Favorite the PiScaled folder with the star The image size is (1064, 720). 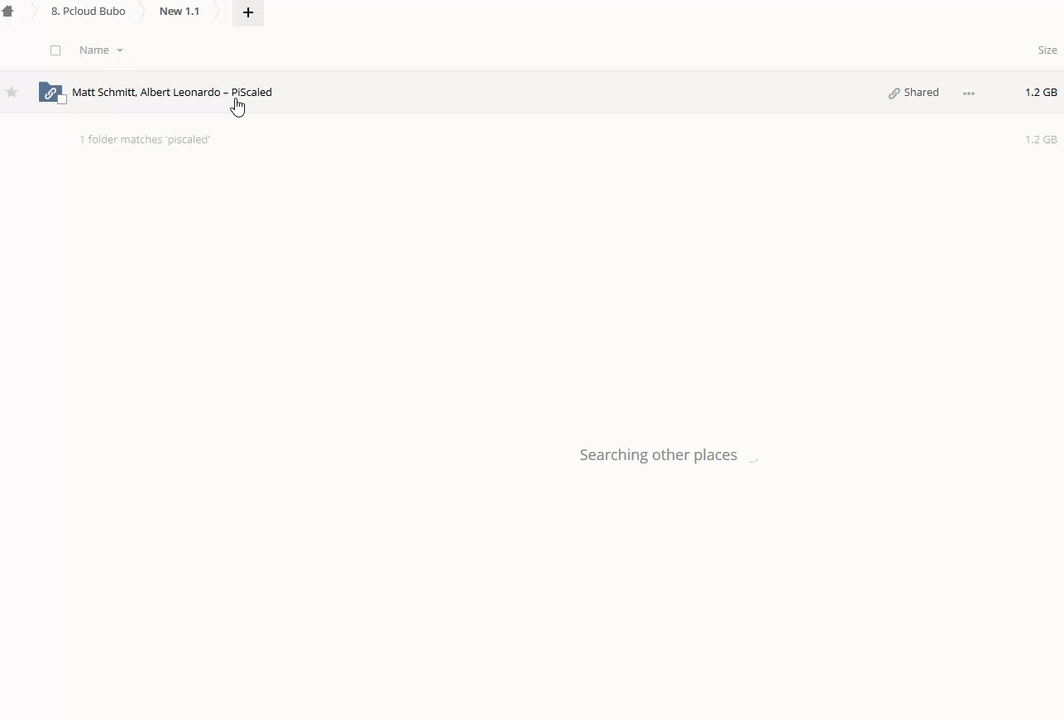tap(12, 92)
